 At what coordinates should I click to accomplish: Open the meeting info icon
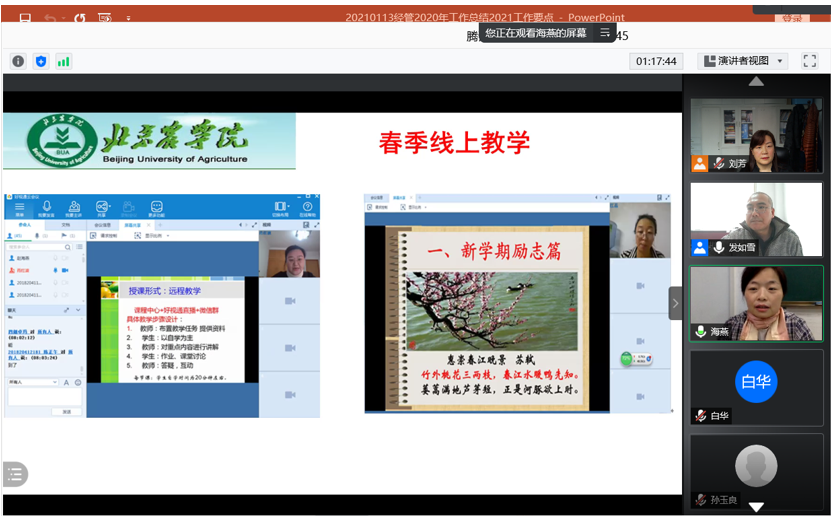18,61
